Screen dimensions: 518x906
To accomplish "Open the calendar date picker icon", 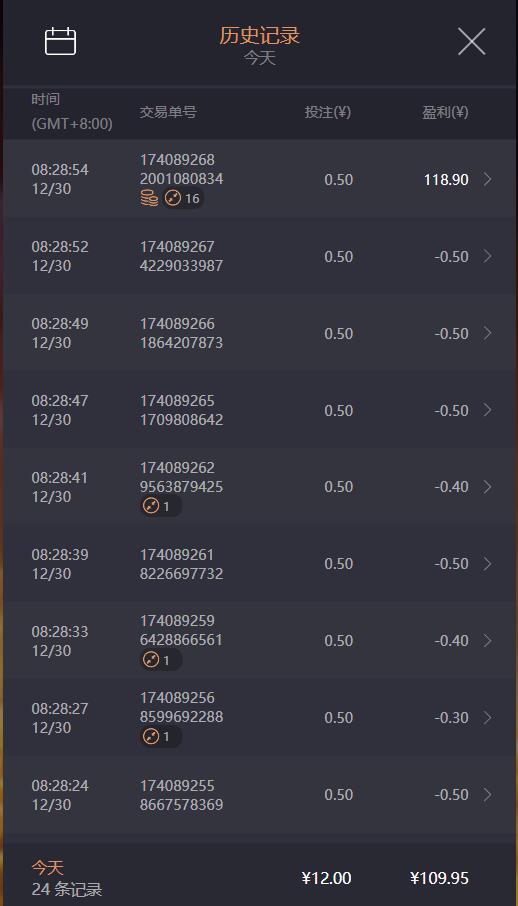I will (61, 41).
